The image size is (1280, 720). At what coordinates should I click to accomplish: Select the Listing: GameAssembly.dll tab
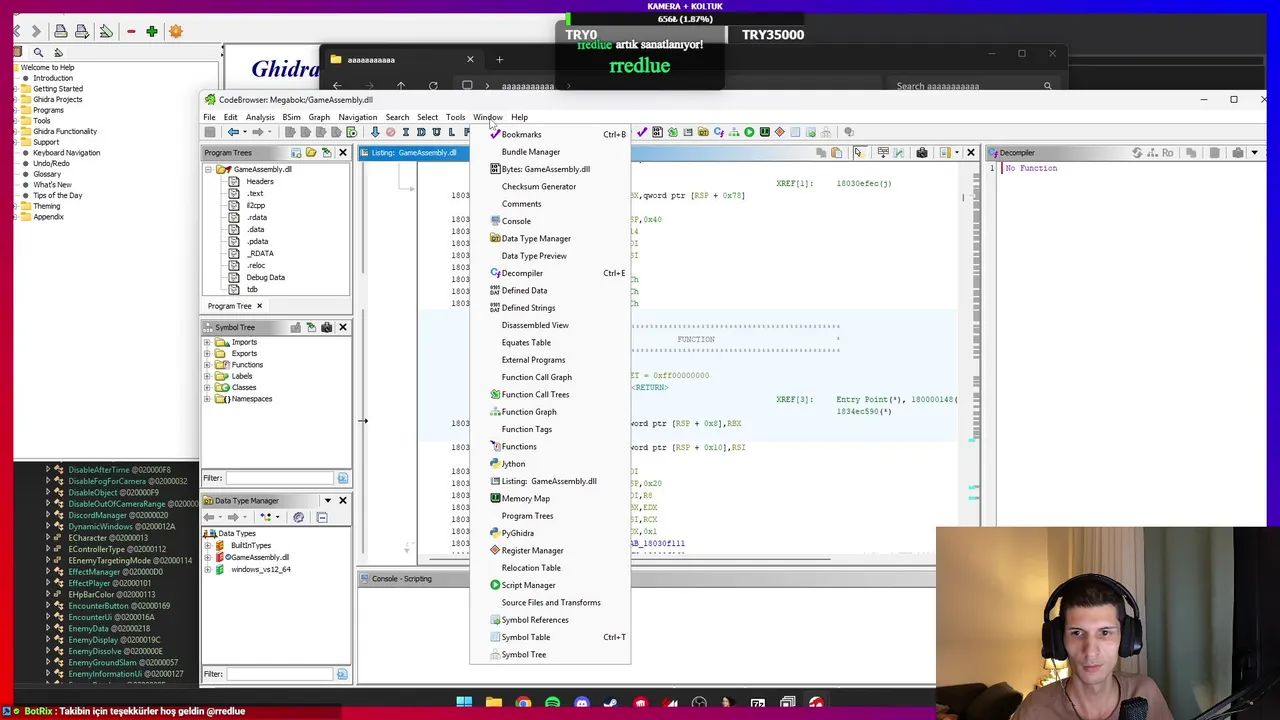[x=413, y=153]
